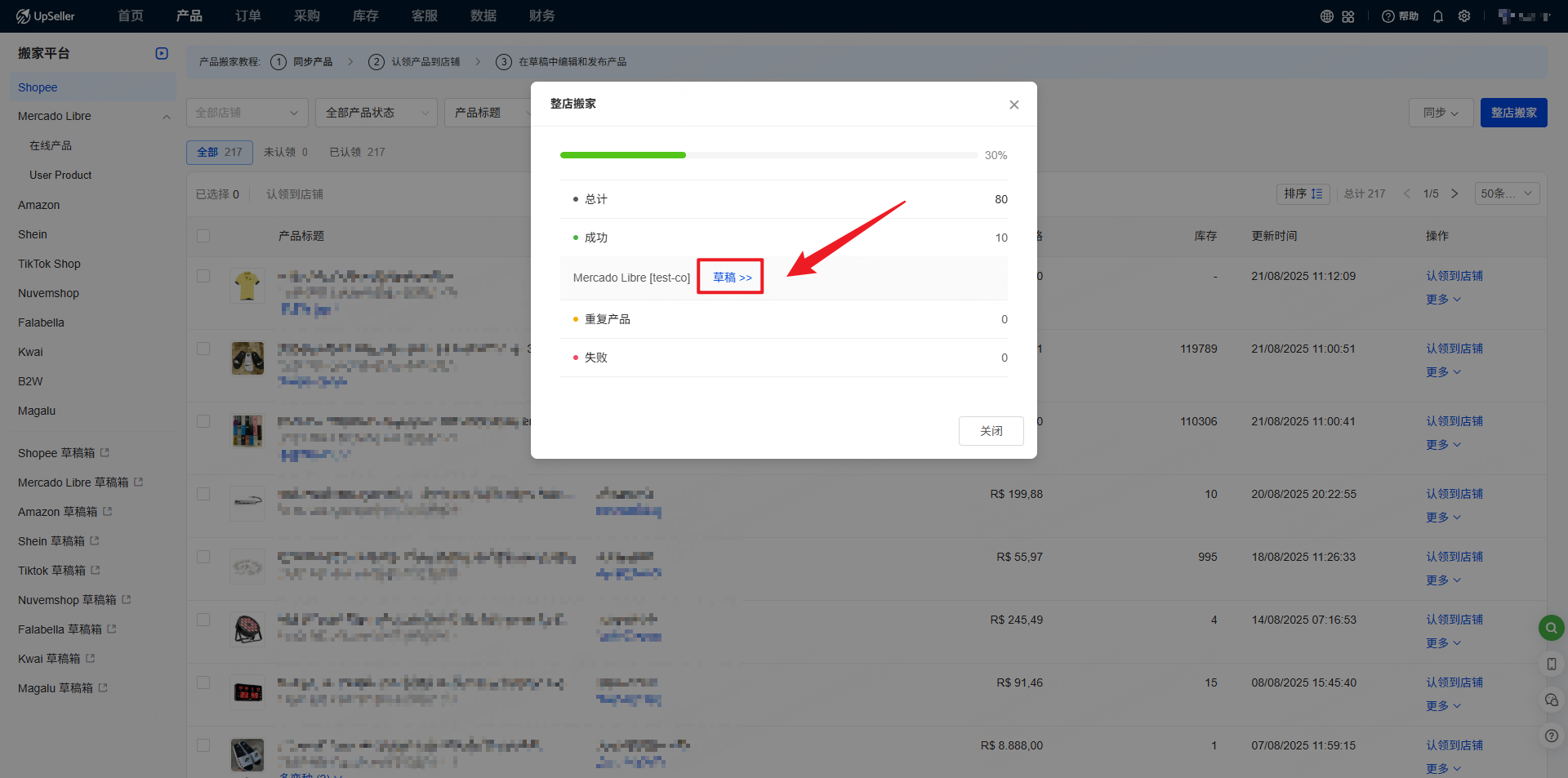Viewport: 1568px width, 778px height.
Task: Click the UpSeller logo icon
Action: (23, 16)
